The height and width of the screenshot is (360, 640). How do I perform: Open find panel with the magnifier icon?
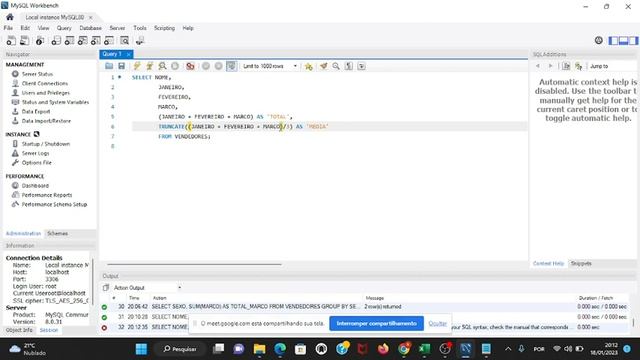pos(336,66)
